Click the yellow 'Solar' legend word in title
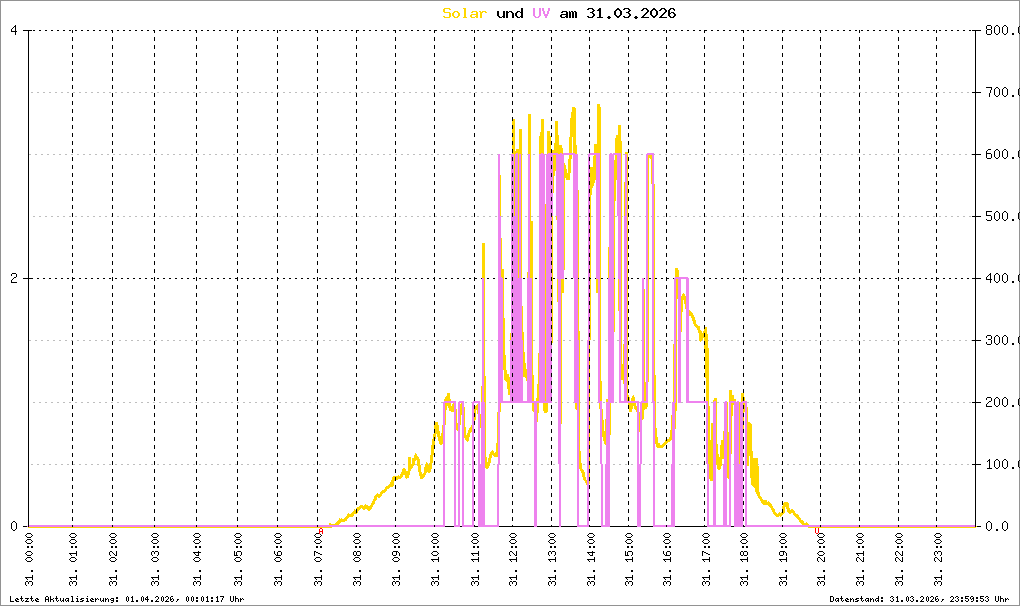The image size is (1020, 606). pos(464,13)
